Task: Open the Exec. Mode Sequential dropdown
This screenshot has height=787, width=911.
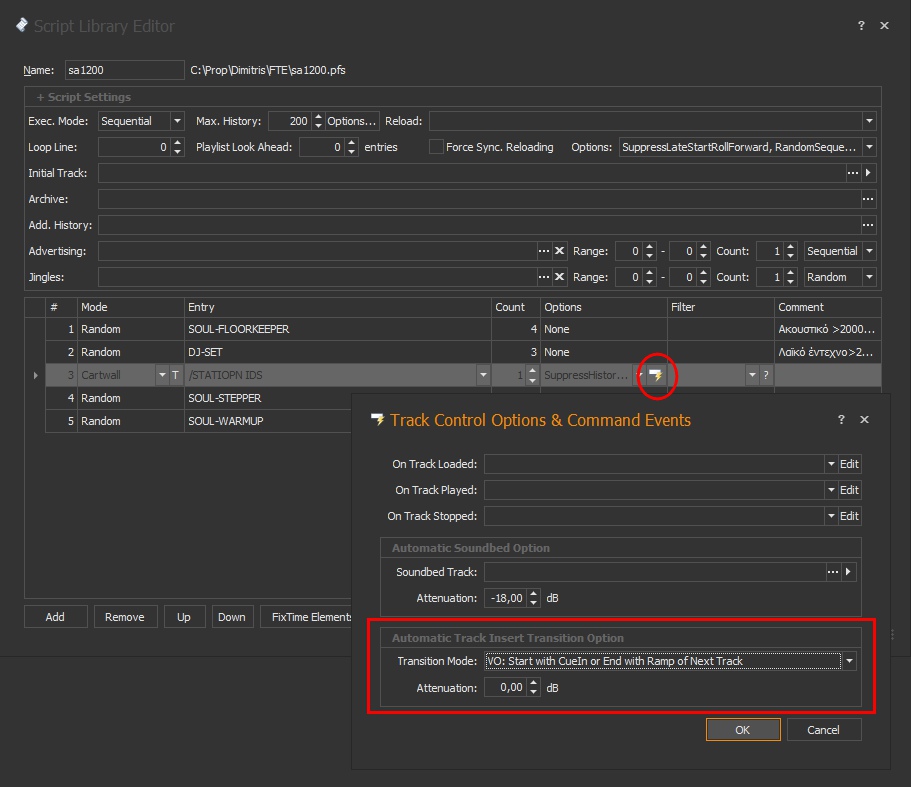Action: pyautogui.click(x=177, y=121)
